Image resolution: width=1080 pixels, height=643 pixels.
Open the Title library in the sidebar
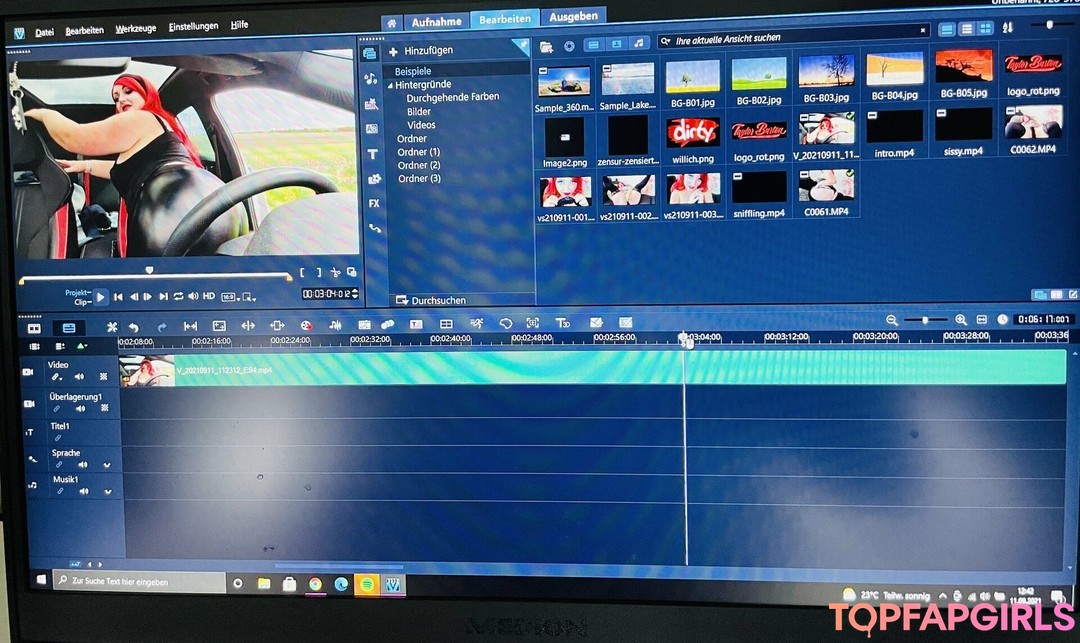pos(373,154)
